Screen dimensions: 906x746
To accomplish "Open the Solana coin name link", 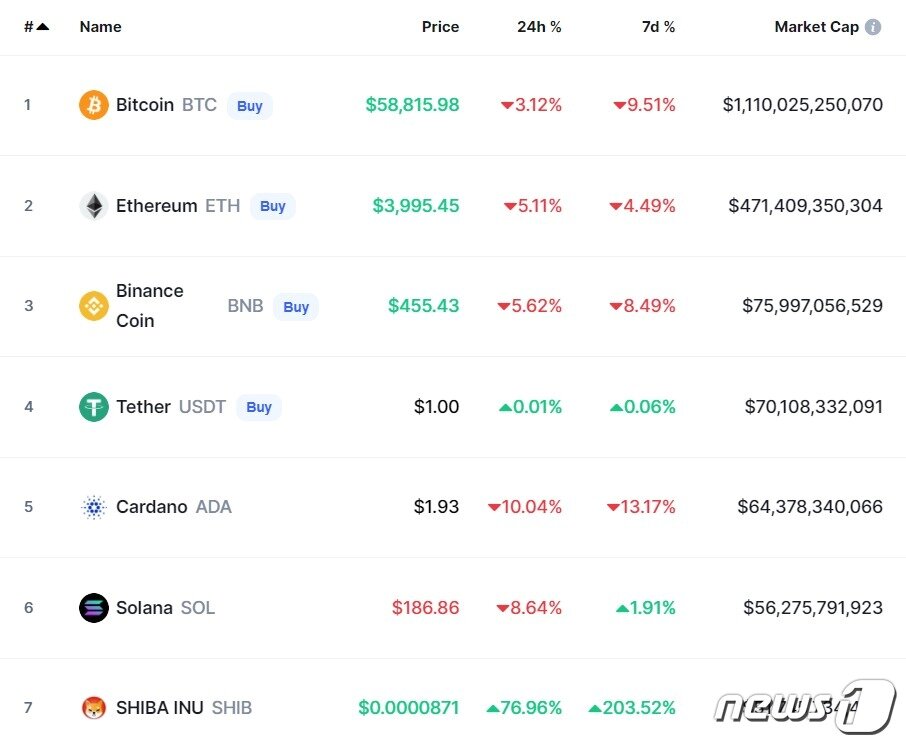I will pos(144,608).
